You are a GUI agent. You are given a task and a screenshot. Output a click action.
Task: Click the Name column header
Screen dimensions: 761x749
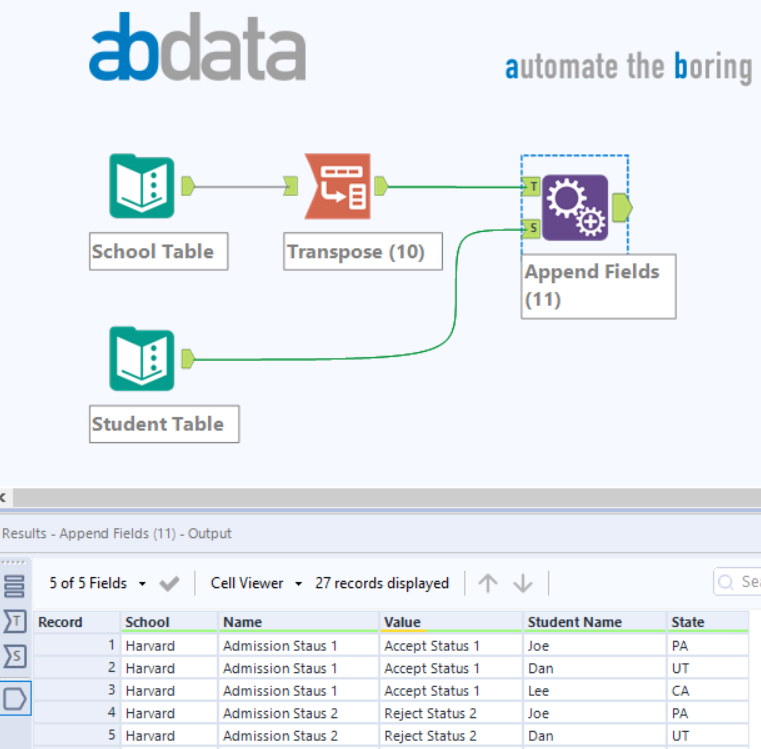[x=298, y=622]
